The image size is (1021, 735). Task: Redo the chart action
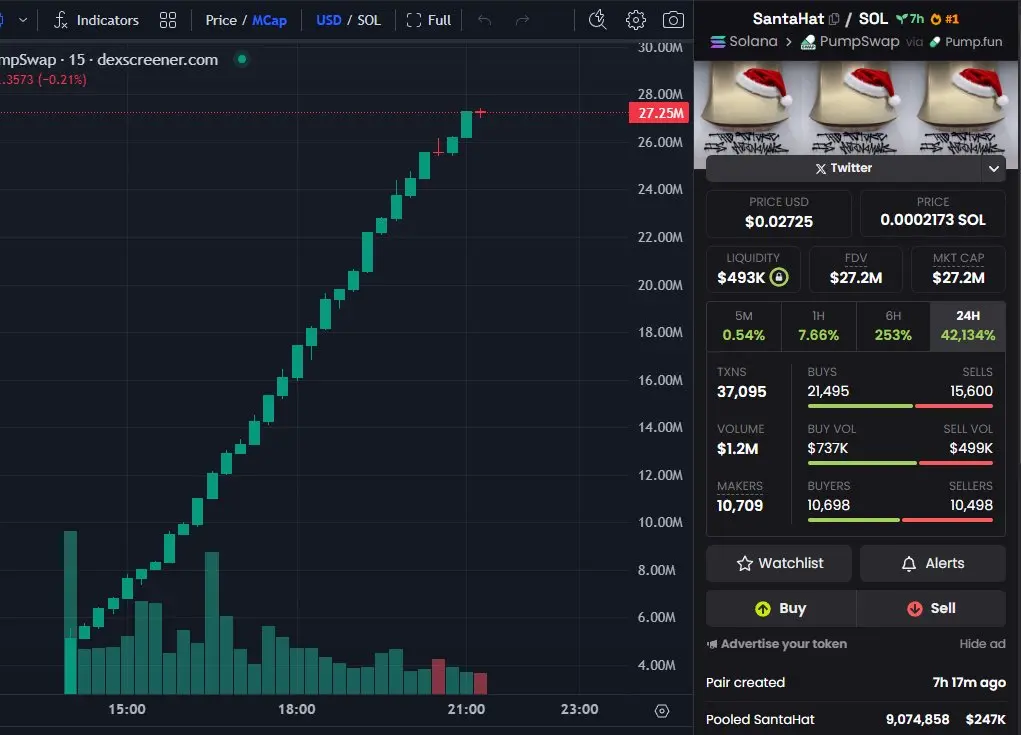(522, 20)
